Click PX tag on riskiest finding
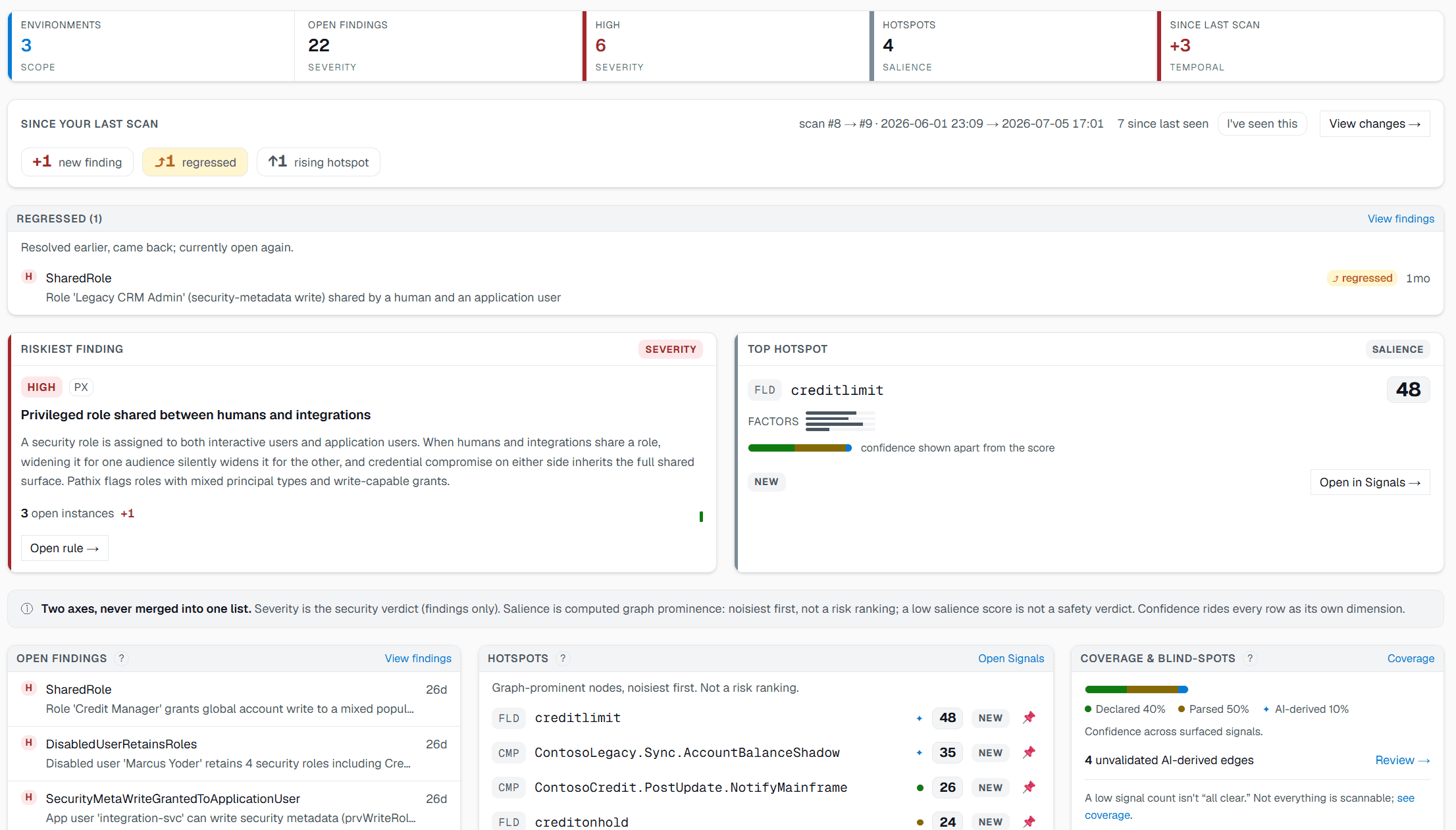Viewport: 1456px width, 830px height. (81, 387)
